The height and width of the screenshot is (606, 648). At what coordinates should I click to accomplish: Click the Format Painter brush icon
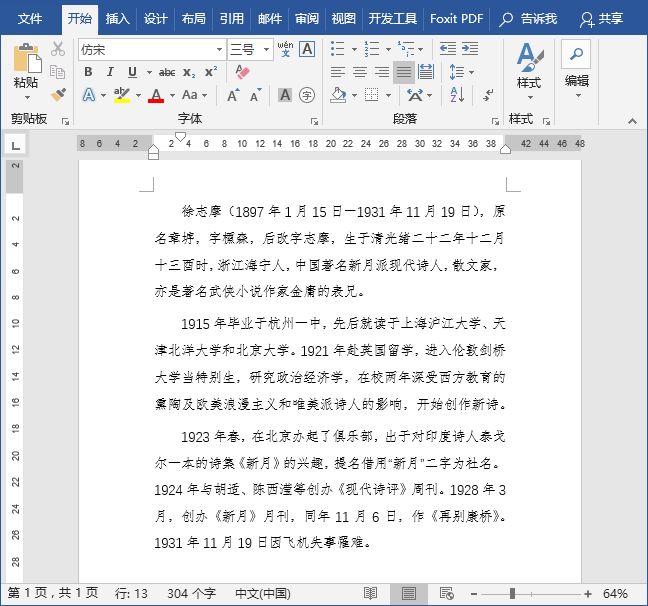click(58, 95)
